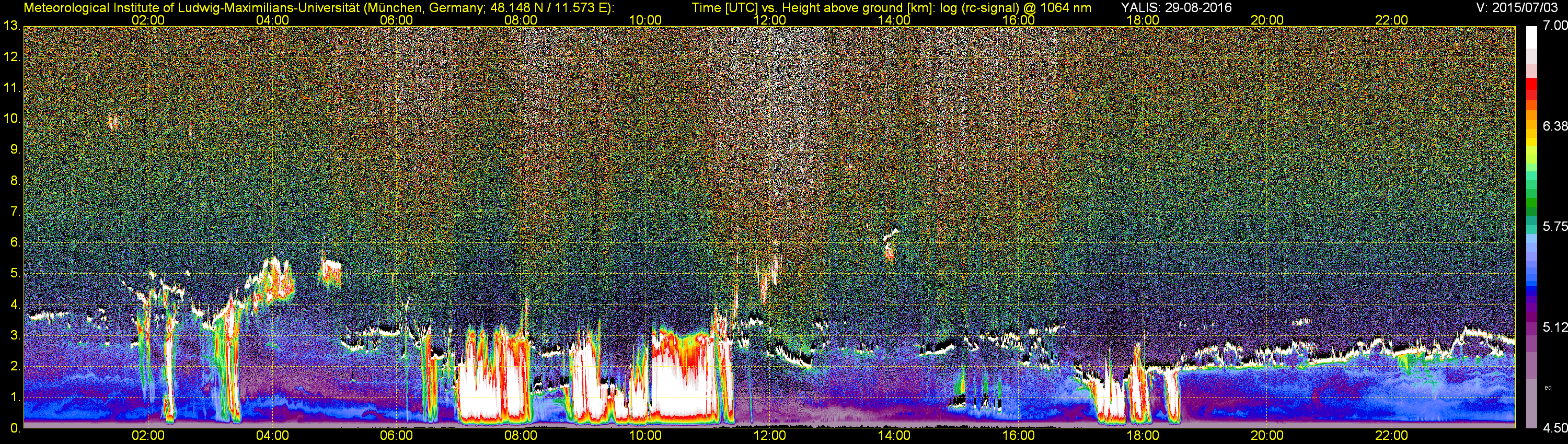Click the 12:00 time marker on the top axis
The height and width of the screenshot is (444, 1568).
coord(769,20)
